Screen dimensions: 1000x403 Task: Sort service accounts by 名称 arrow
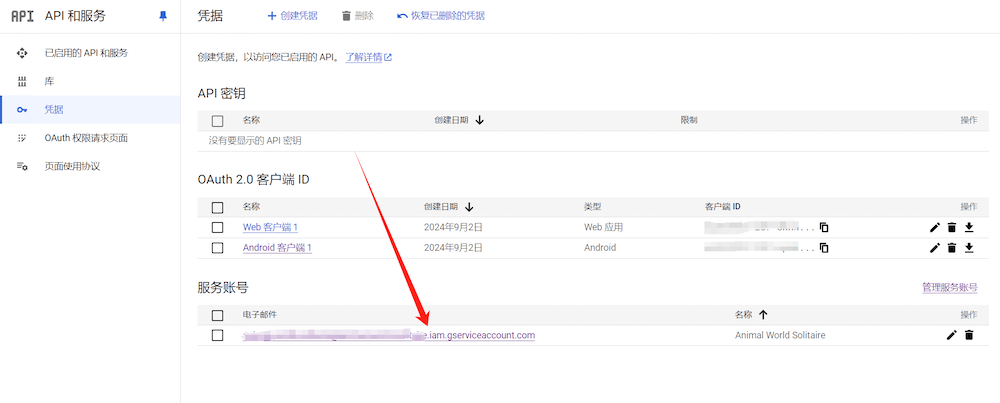pos(763,314)
